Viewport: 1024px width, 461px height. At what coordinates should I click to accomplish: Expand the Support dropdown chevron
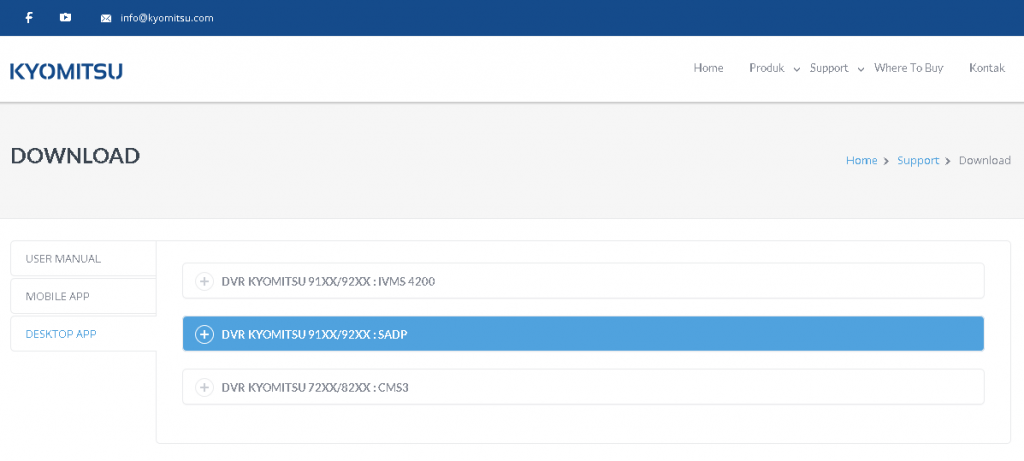[861, 69]
